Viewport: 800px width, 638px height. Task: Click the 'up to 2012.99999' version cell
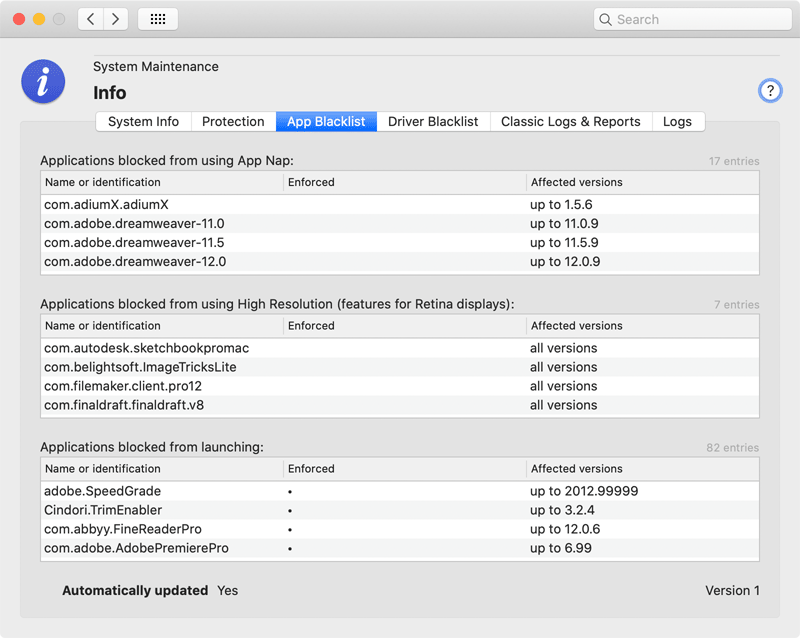[x=584, y=491]
